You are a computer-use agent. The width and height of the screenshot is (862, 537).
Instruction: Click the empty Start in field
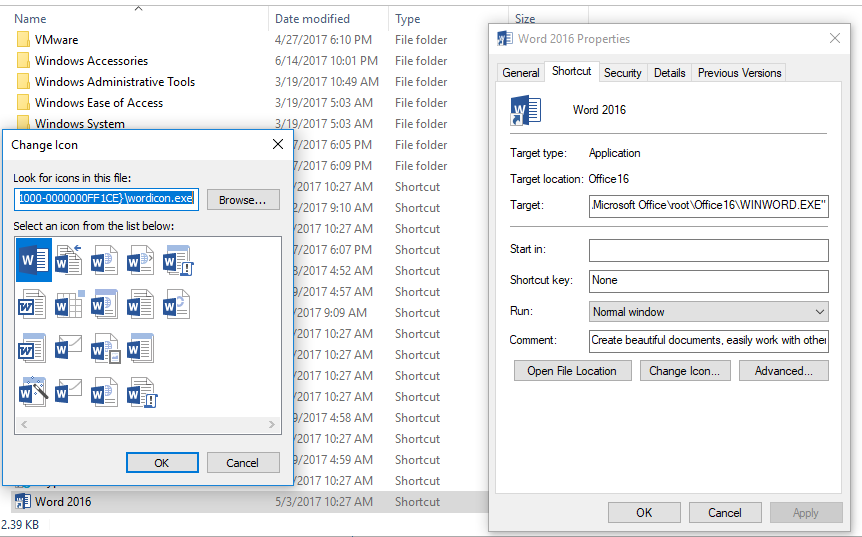(x=708, y=250)
